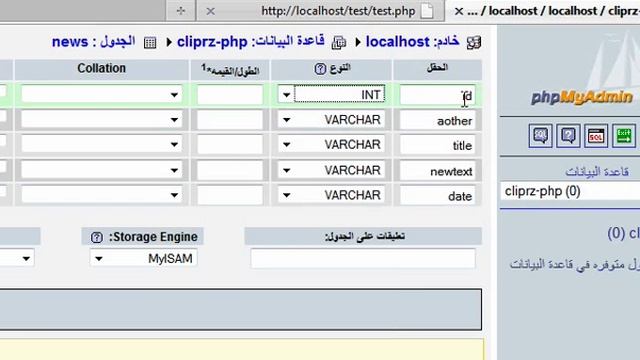Click the table icon beside news breadcrumb
Image resolution: width=640 pixels, height=360 pixels.
[x=150, y=42]
